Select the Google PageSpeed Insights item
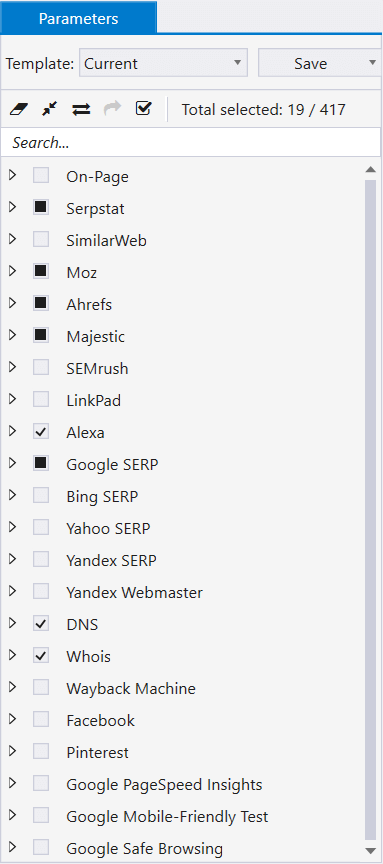 [x=164, y=784]
